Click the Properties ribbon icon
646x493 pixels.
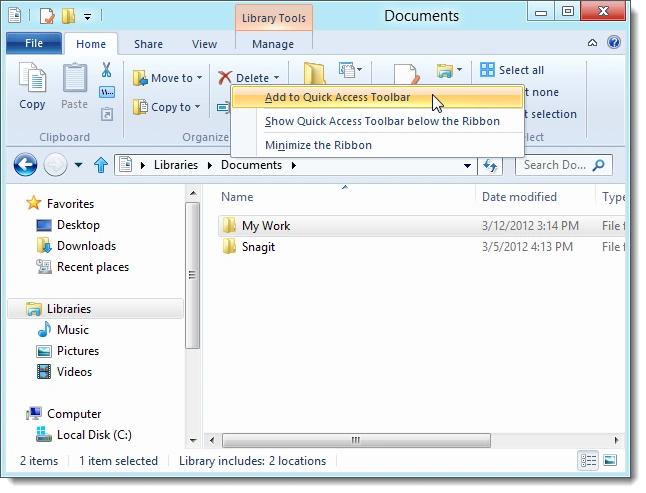coord(406,74)
